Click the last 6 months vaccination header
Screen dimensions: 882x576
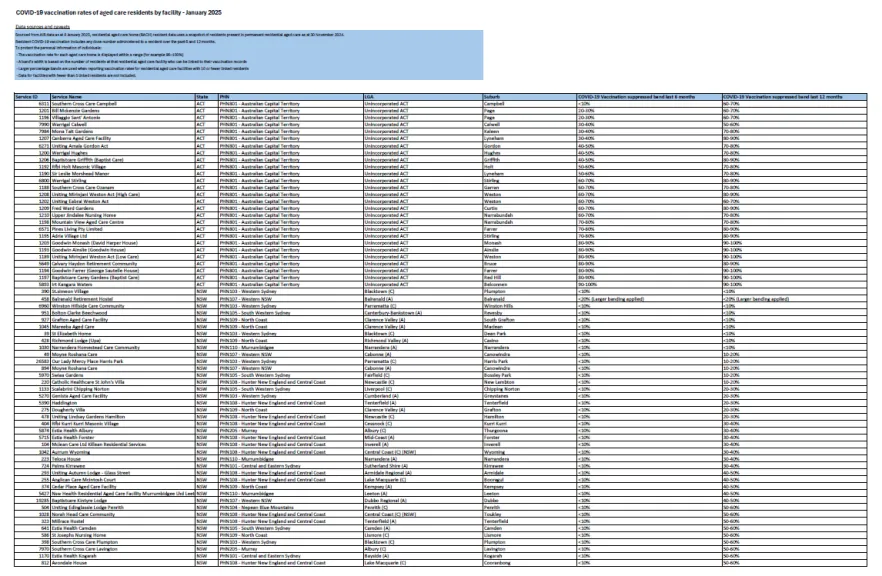click(649, 97)
